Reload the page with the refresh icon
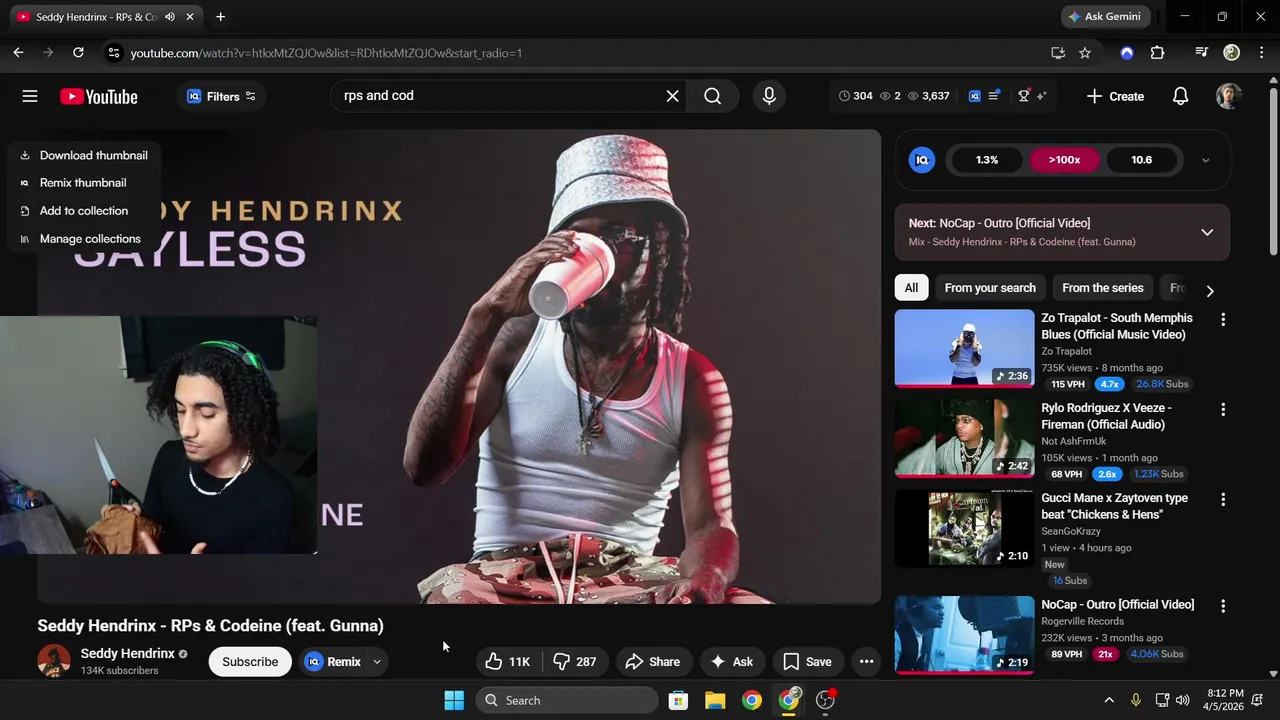The height and width of the screenshot is (720, 1280). point(78,53)
